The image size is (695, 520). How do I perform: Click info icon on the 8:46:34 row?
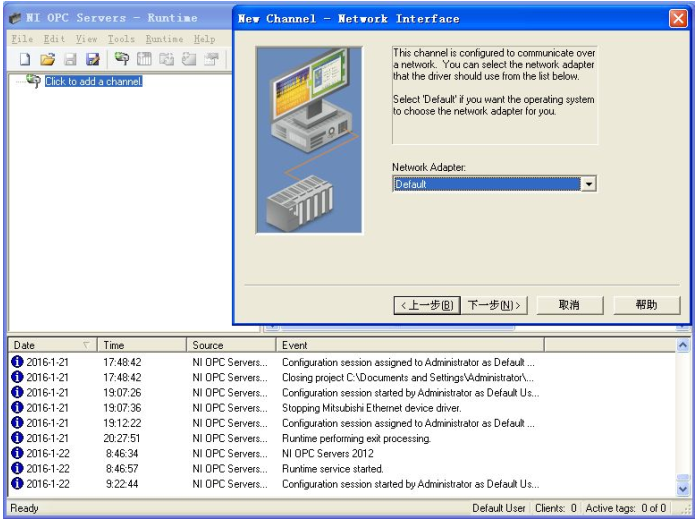17,453
